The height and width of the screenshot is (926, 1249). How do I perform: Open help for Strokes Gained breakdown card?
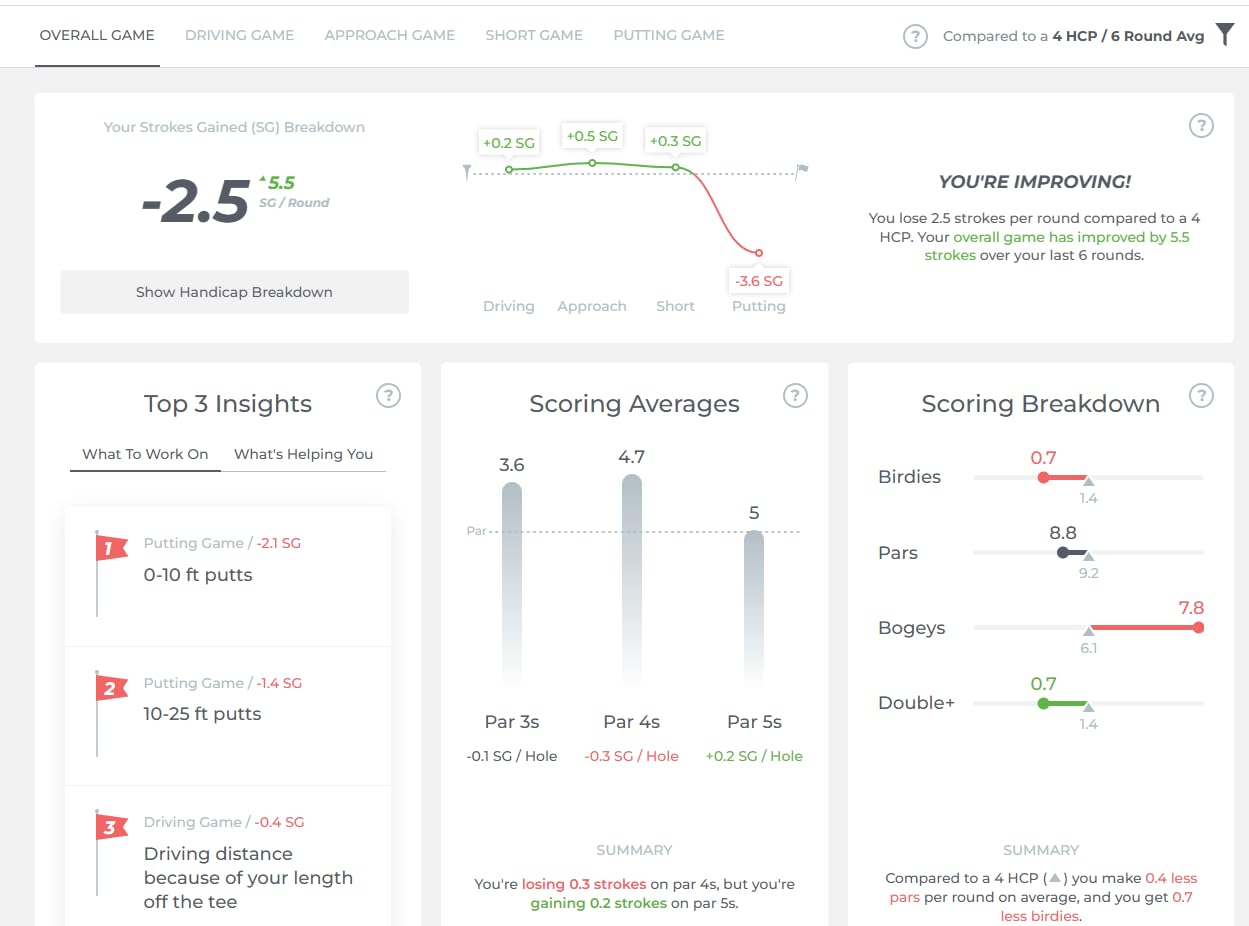coord(1201,126)
